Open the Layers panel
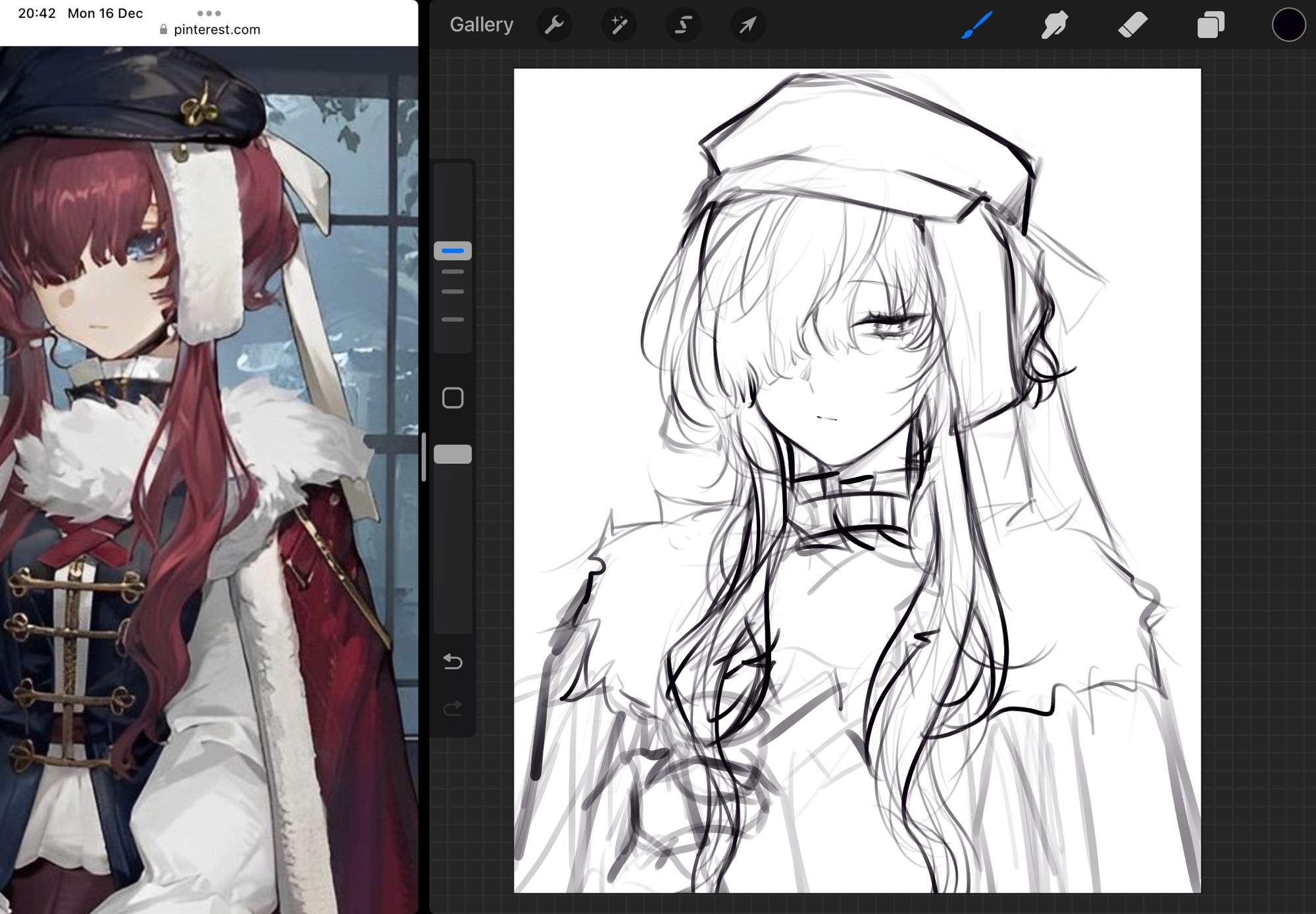Image resolution: width=1316 pixels, height=914 pixels. pos(1211,25)
